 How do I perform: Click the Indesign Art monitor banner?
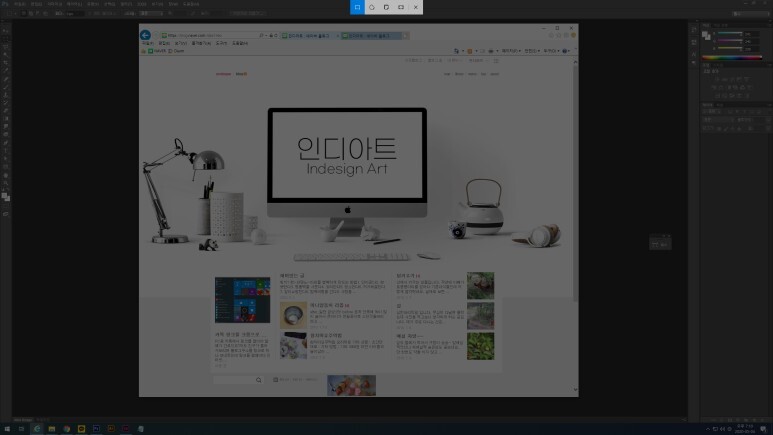tap(347, 155)
